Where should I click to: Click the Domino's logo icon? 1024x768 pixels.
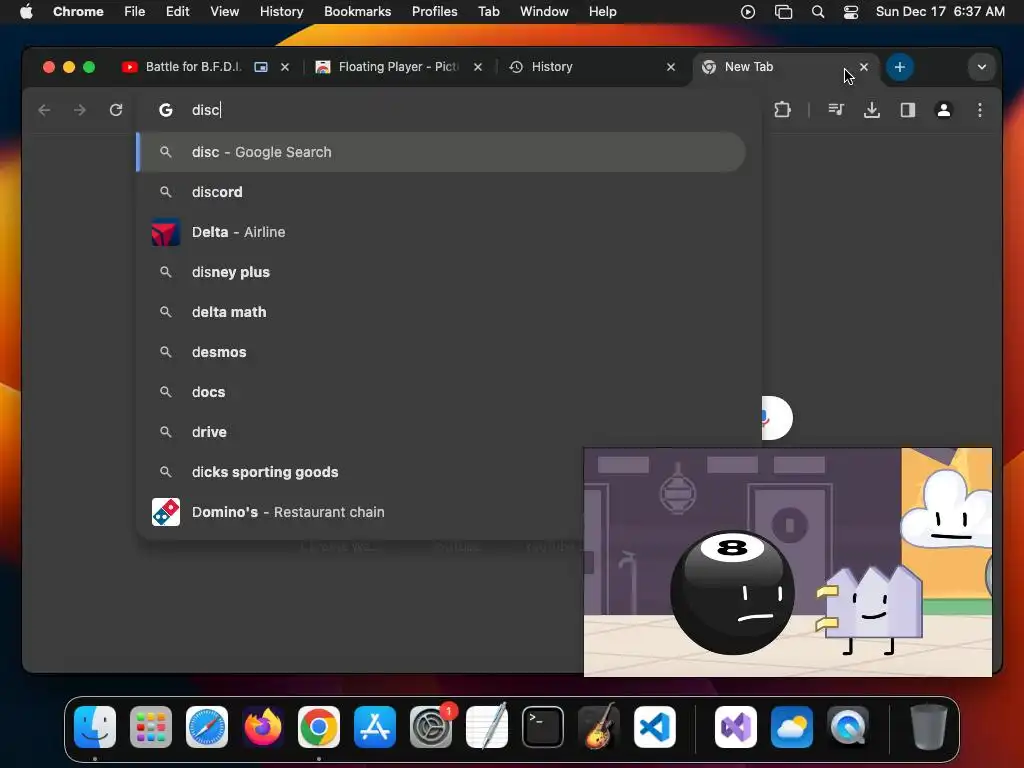(x=166, y=512)
